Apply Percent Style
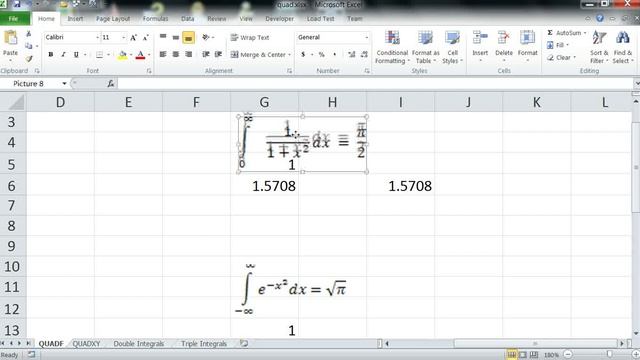Screen dimensions: 640x360 (322, 54)
